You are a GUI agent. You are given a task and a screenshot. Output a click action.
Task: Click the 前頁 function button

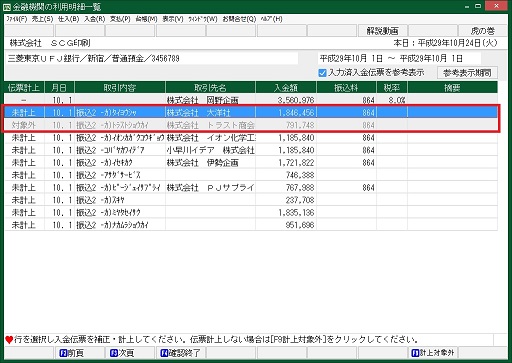click(79, 353)
